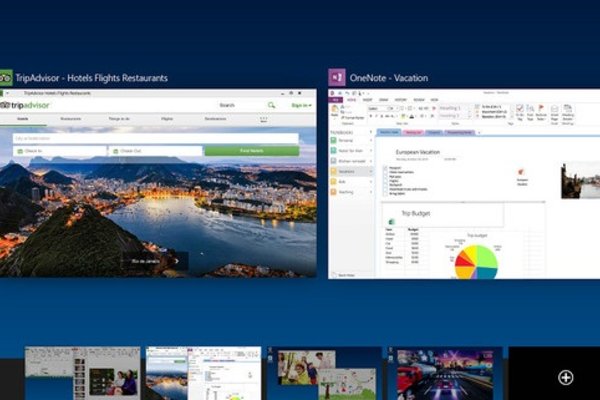Screen dimensions: 600x400
Task: Click the green Find Hotels button
Action: click(252, 151)
